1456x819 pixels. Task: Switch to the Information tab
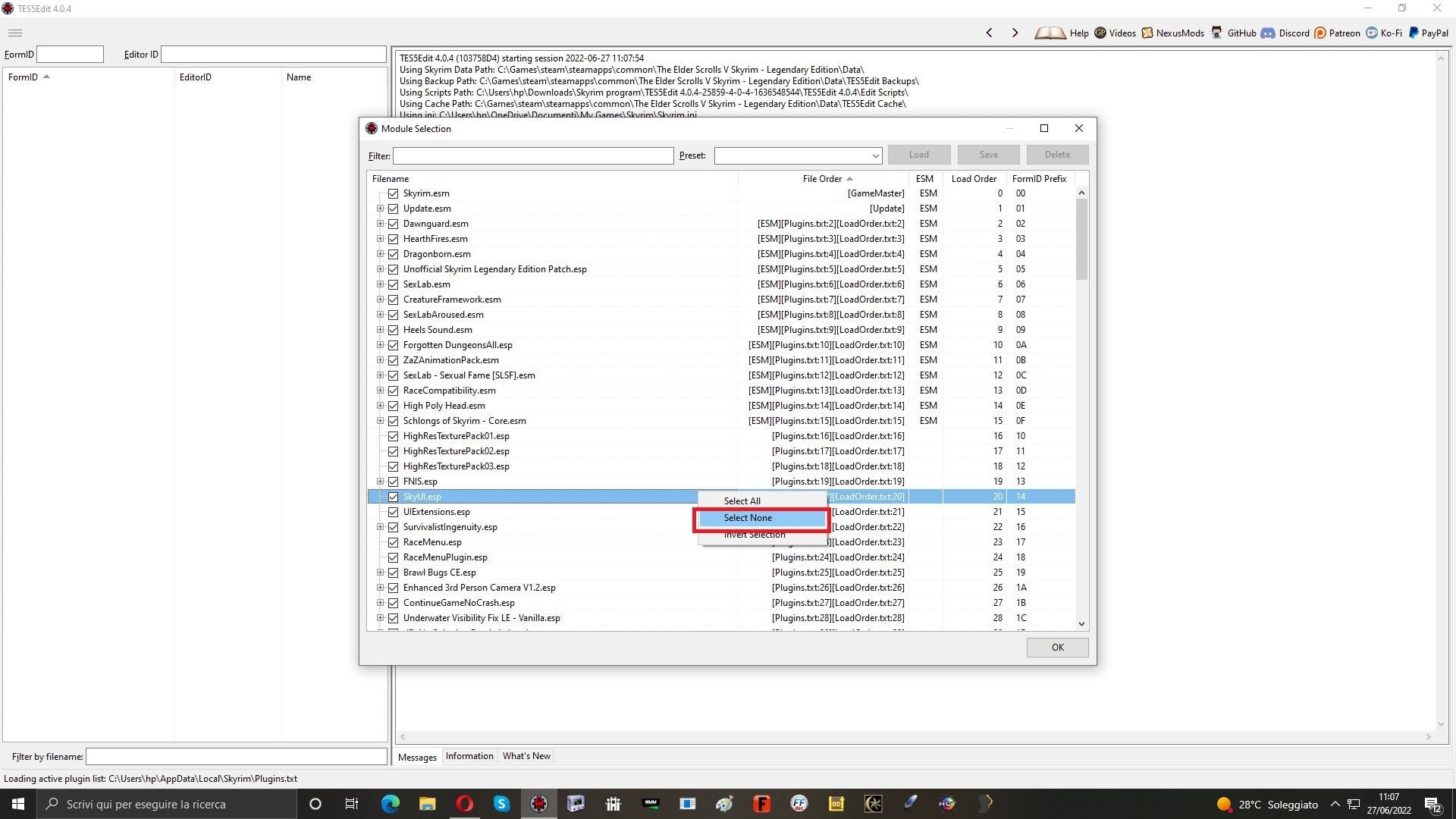pyautogui.click(x=469, y=756)
